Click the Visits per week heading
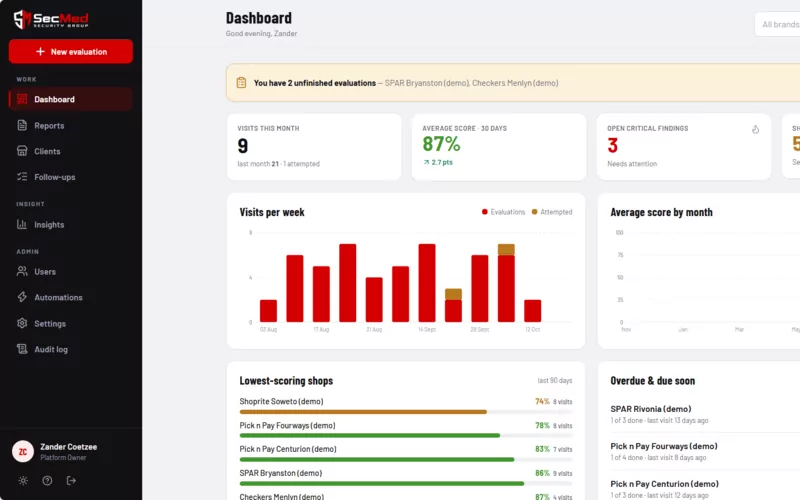The height and width of the screenshot is (500, 800). click(272, 212)
